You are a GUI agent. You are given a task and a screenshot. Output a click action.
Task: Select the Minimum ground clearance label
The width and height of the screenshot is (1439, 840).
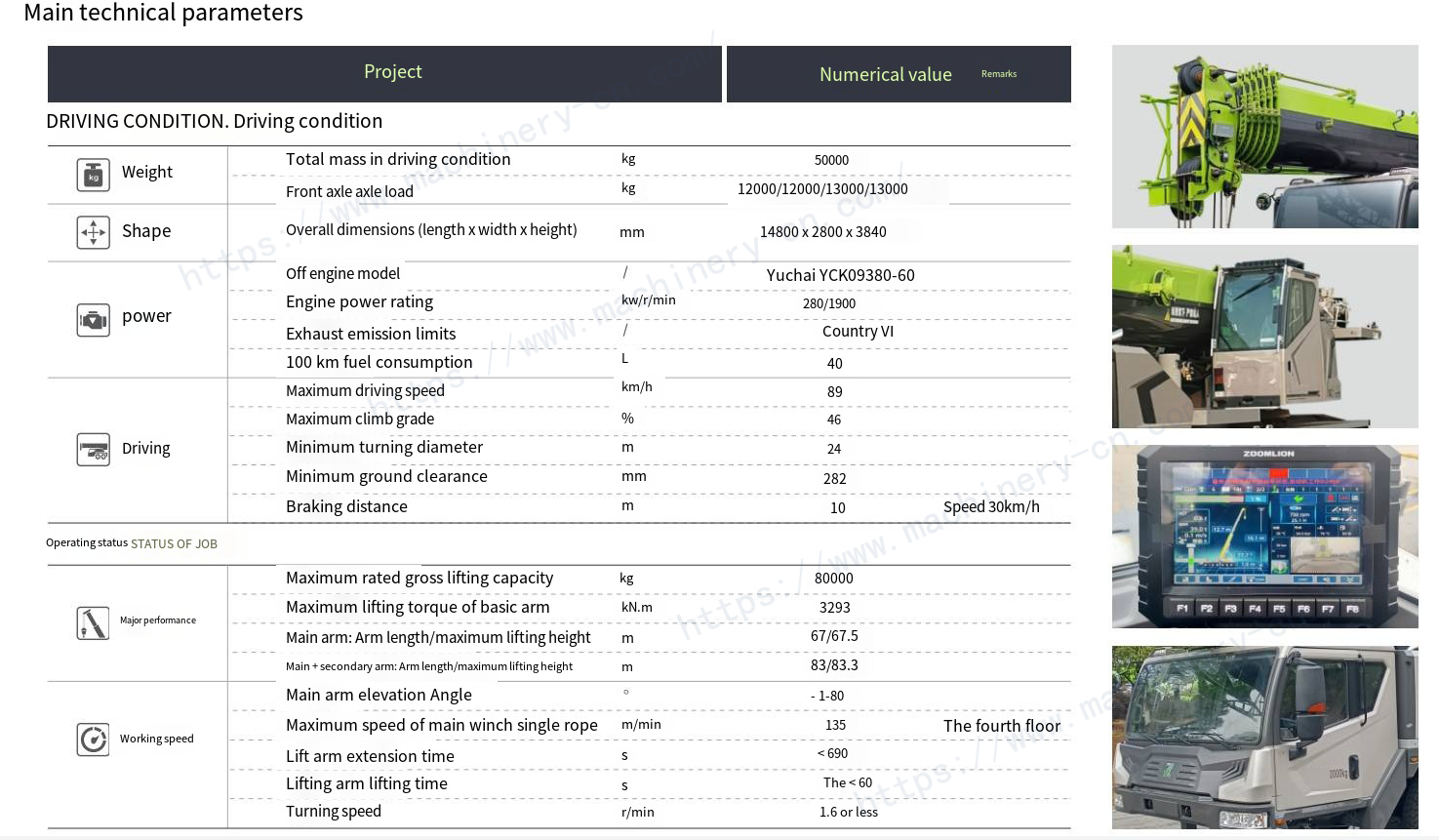(386, 477)
